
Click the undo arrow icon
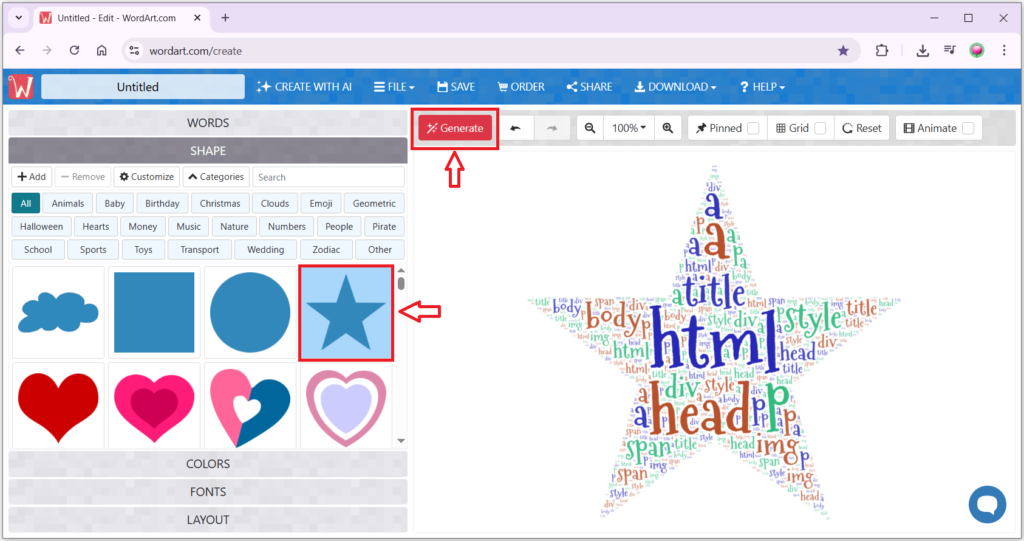(516, 128)
